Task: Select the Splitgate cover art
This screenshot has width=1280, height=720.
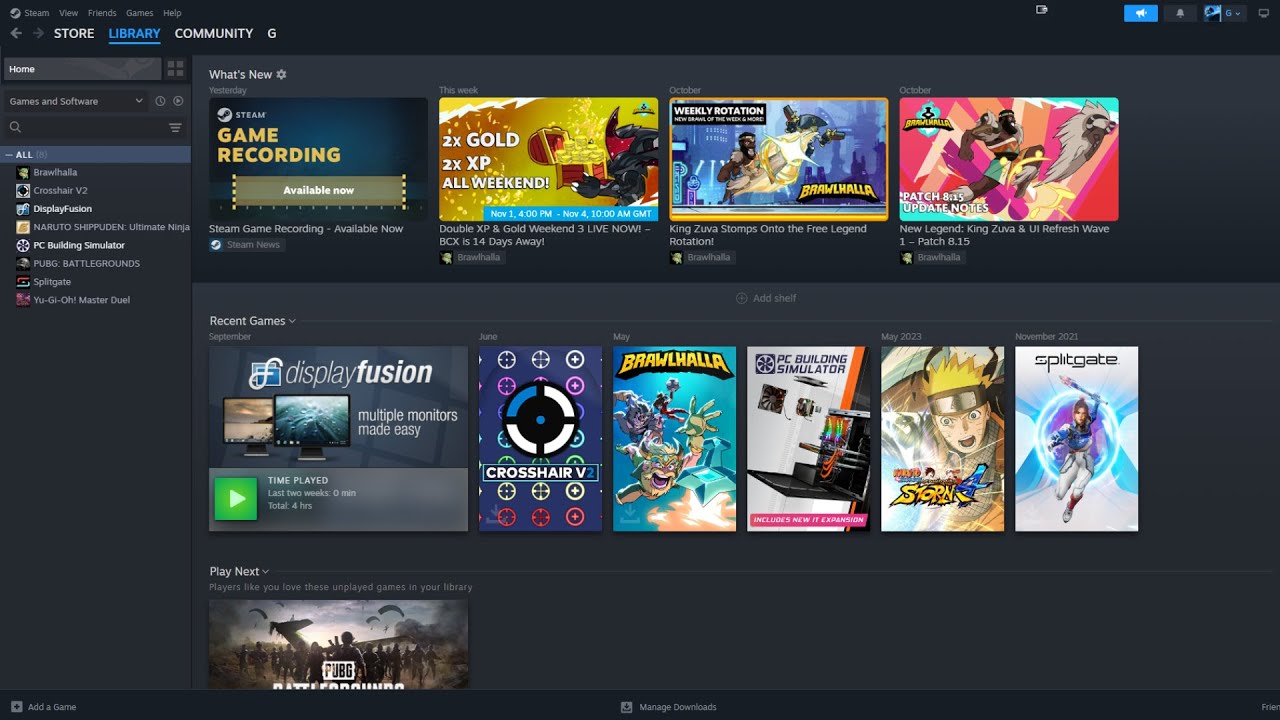Action: 1076,439
